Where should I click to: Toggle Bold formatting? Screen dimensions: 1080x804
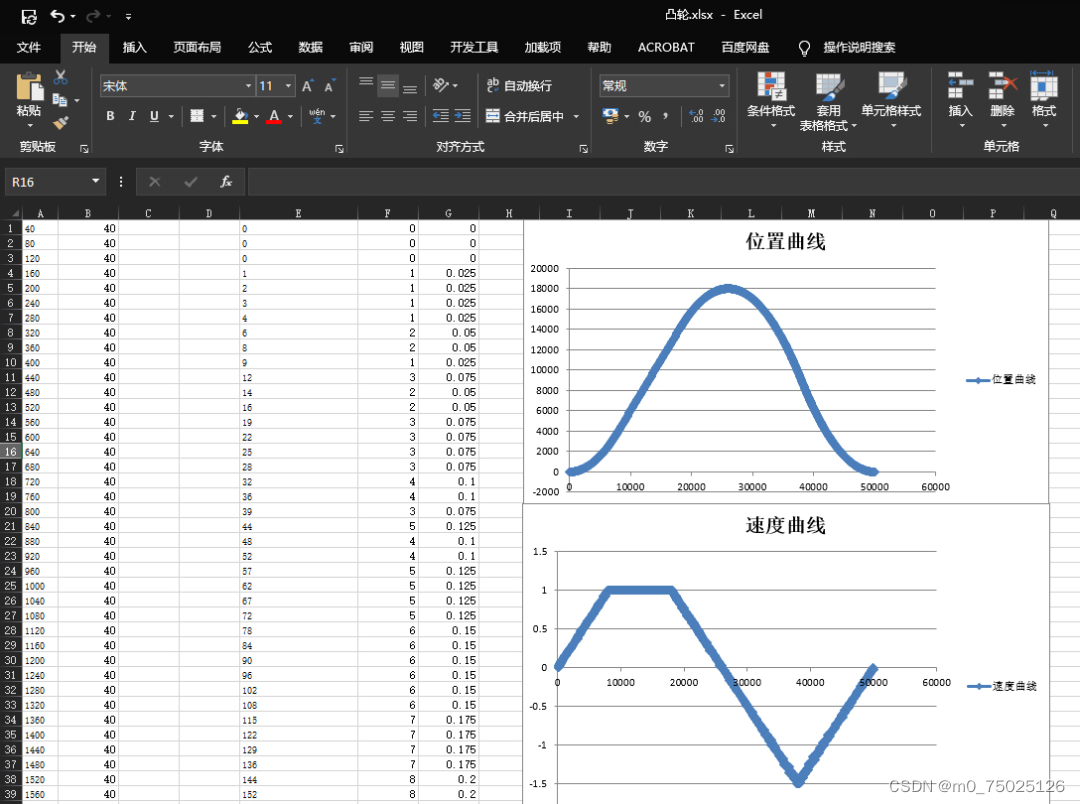pyautogui.click(x=110, y=116)
